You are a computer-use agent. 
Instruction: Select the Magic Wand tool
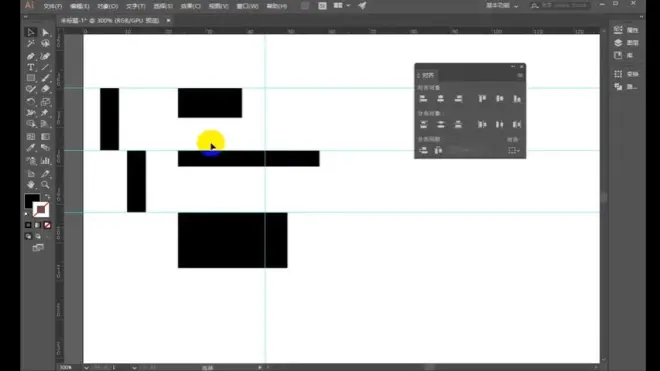pos(31,44)
